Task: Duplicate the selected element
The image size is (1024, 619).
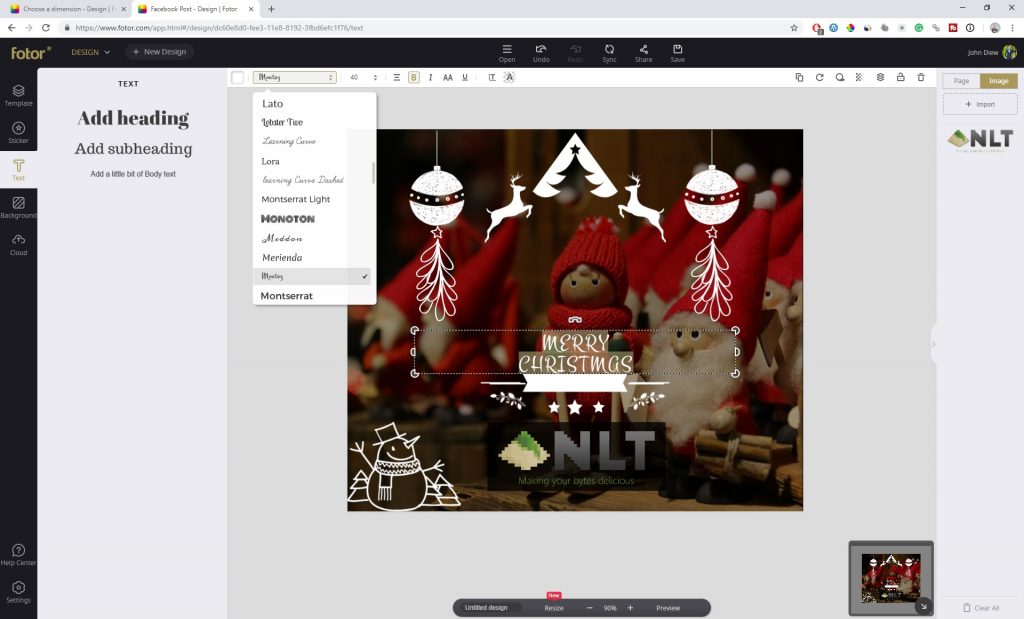Action: point(799,77)
